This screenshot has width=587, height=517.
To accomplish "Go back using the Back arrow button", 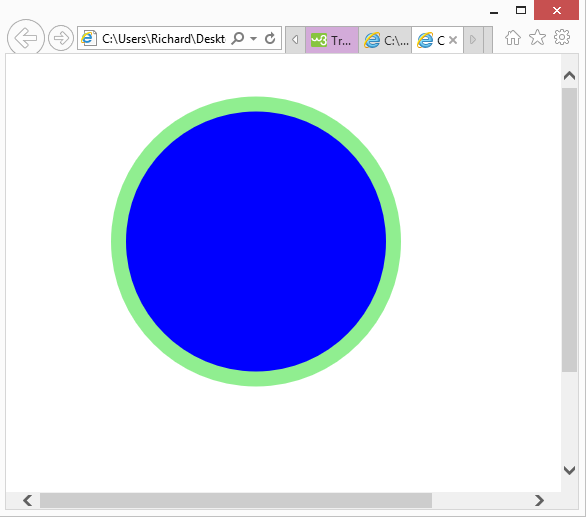I will point(26,37).
